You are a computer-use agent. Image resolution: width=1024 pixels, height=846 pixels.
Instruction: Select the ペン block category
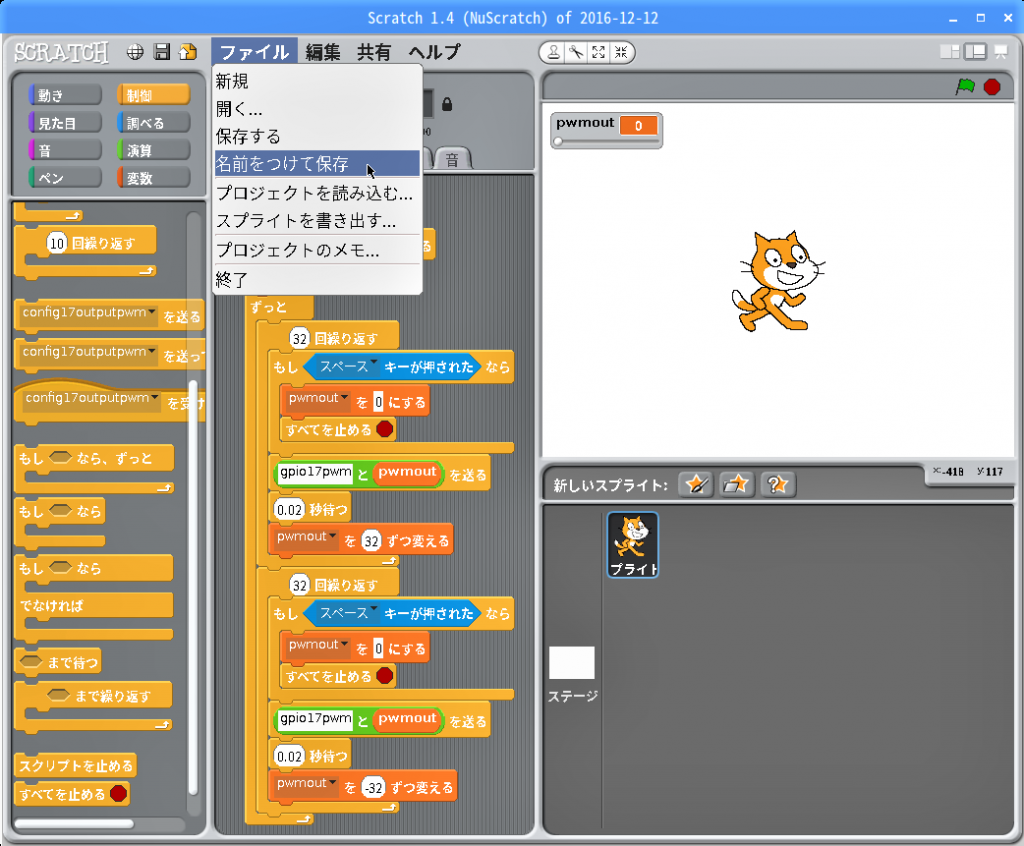65,178
